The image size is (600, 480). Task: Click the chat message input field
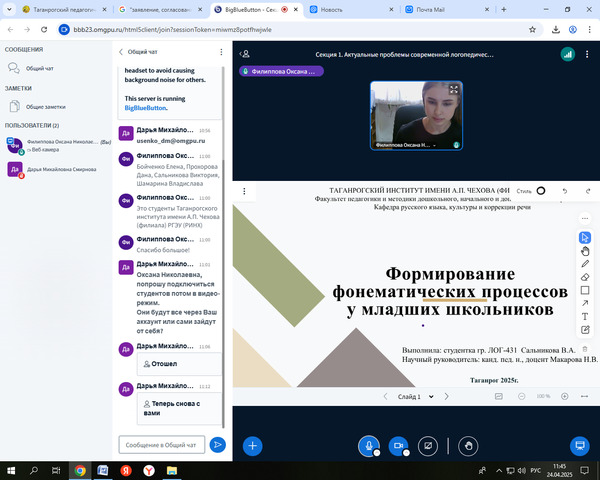(x=162, y=444)
